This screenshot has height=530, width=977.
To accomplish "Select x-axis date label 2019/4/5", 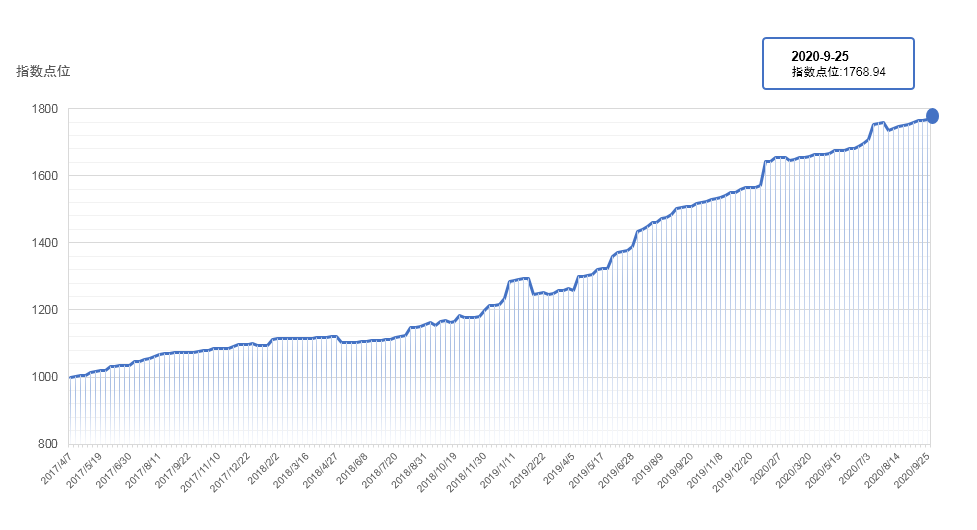I will coord(559,468).
